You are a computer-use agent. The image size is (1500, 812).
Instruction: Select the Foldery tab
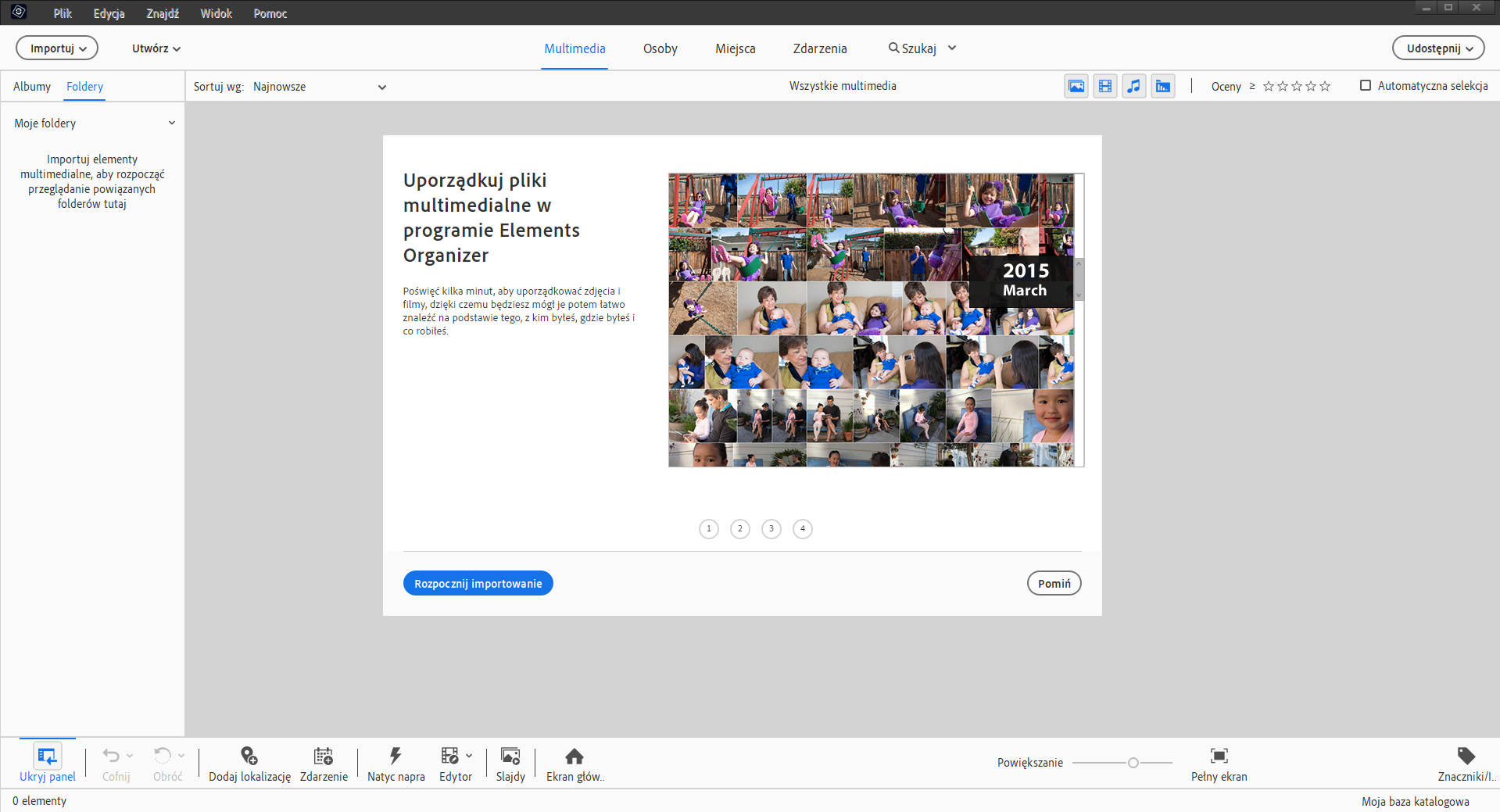(x=84, y=86)
